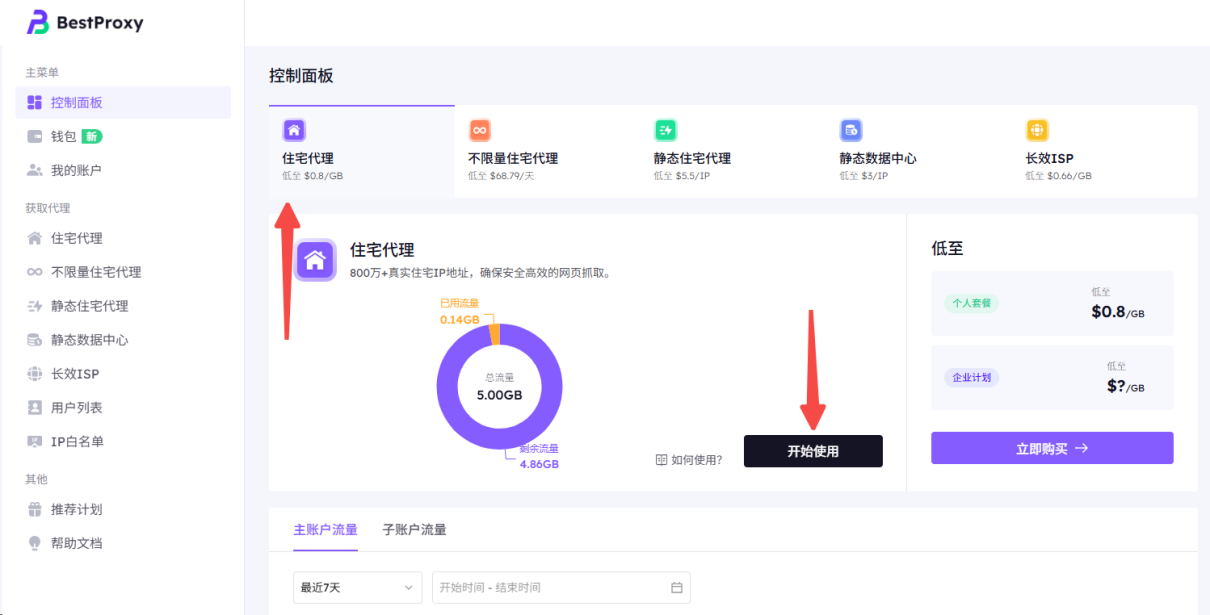Expand the 最近7天 time range dropdown
This screenshot has height=615, width=1210.
357,588
